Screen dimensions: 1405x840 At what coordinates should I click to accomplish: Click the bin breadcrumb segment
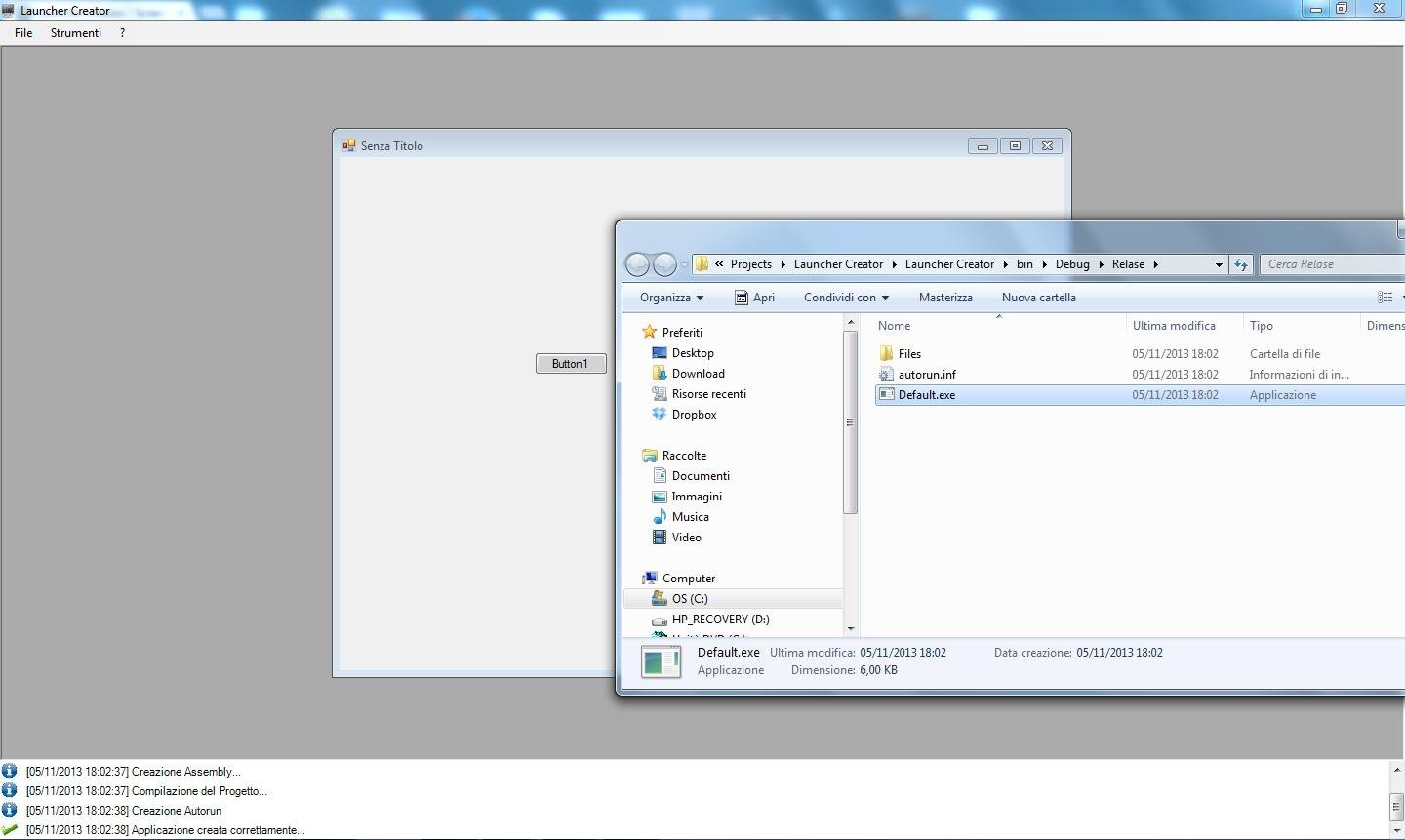pos(1024,264)
